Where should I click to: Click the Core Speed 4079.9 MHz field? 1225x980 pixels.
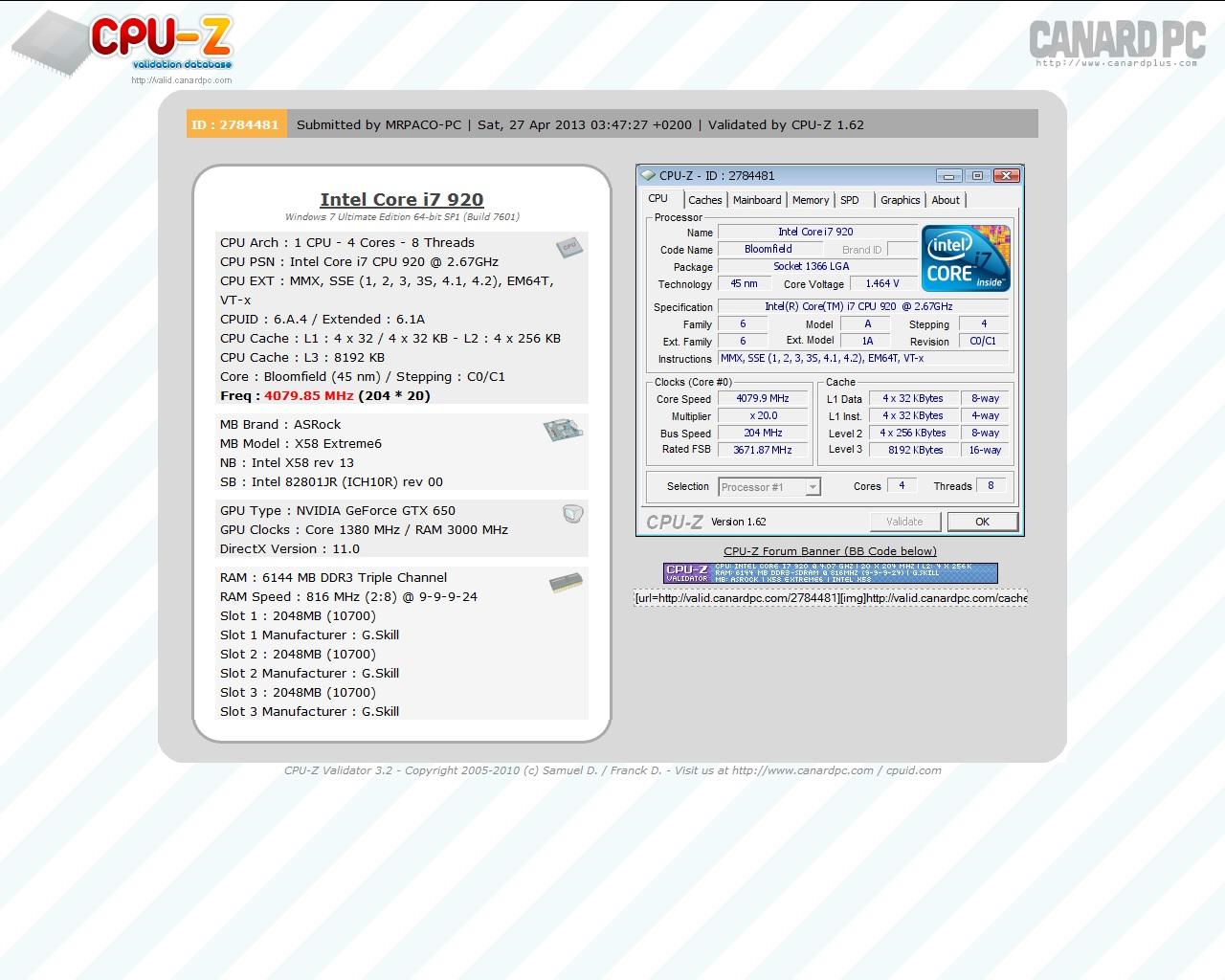click(x=763, y=399)
